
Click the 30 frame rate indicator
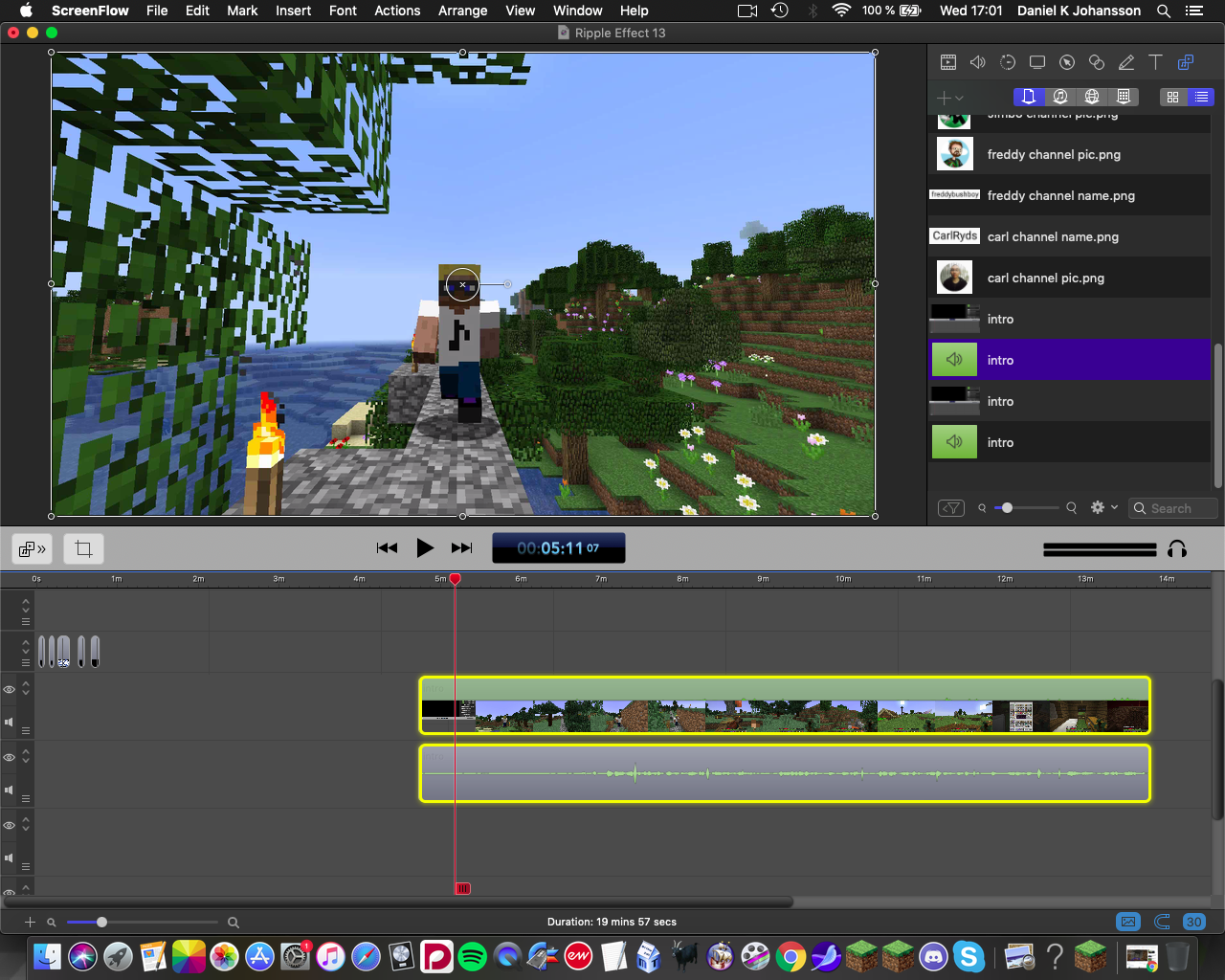(x=1193, y=922)
